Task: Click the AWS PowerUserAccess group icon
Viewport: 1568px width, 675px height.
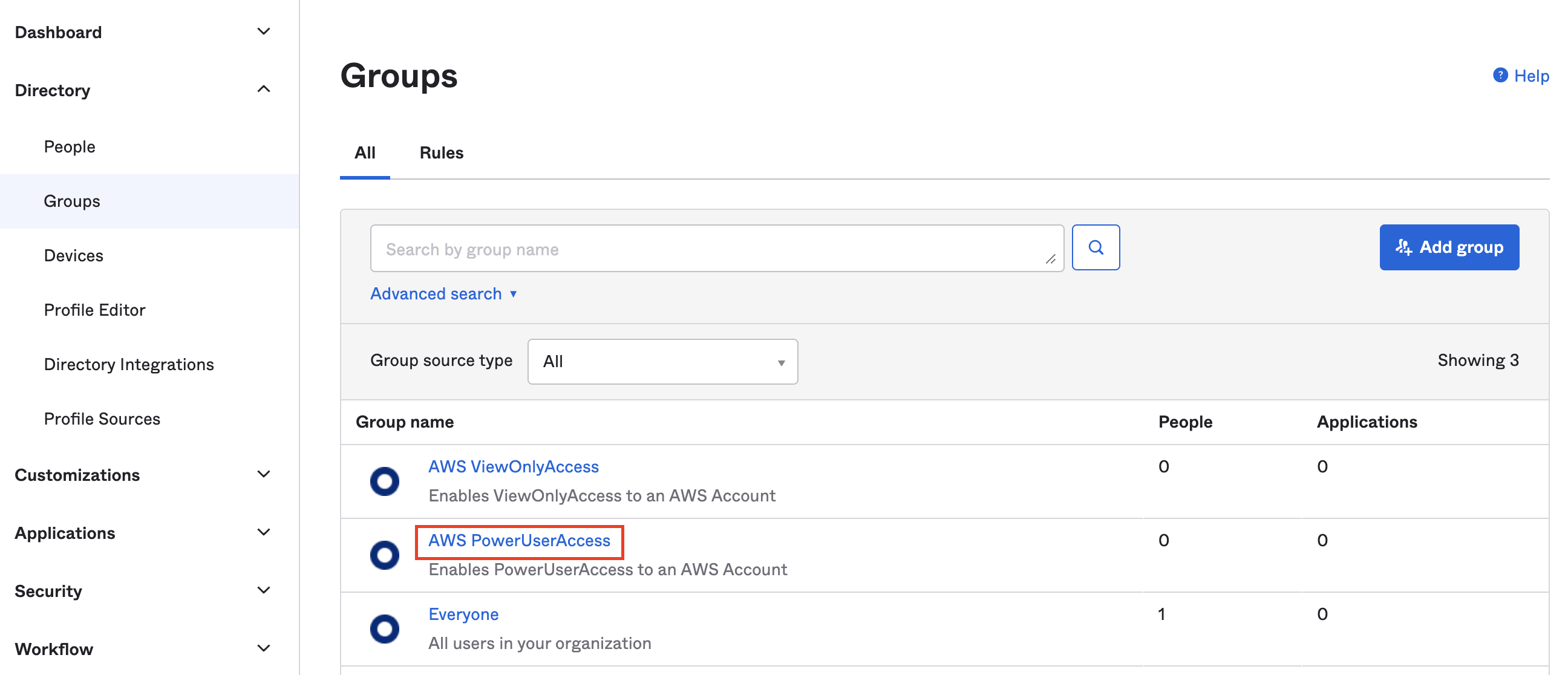Action: click(384, 555)
